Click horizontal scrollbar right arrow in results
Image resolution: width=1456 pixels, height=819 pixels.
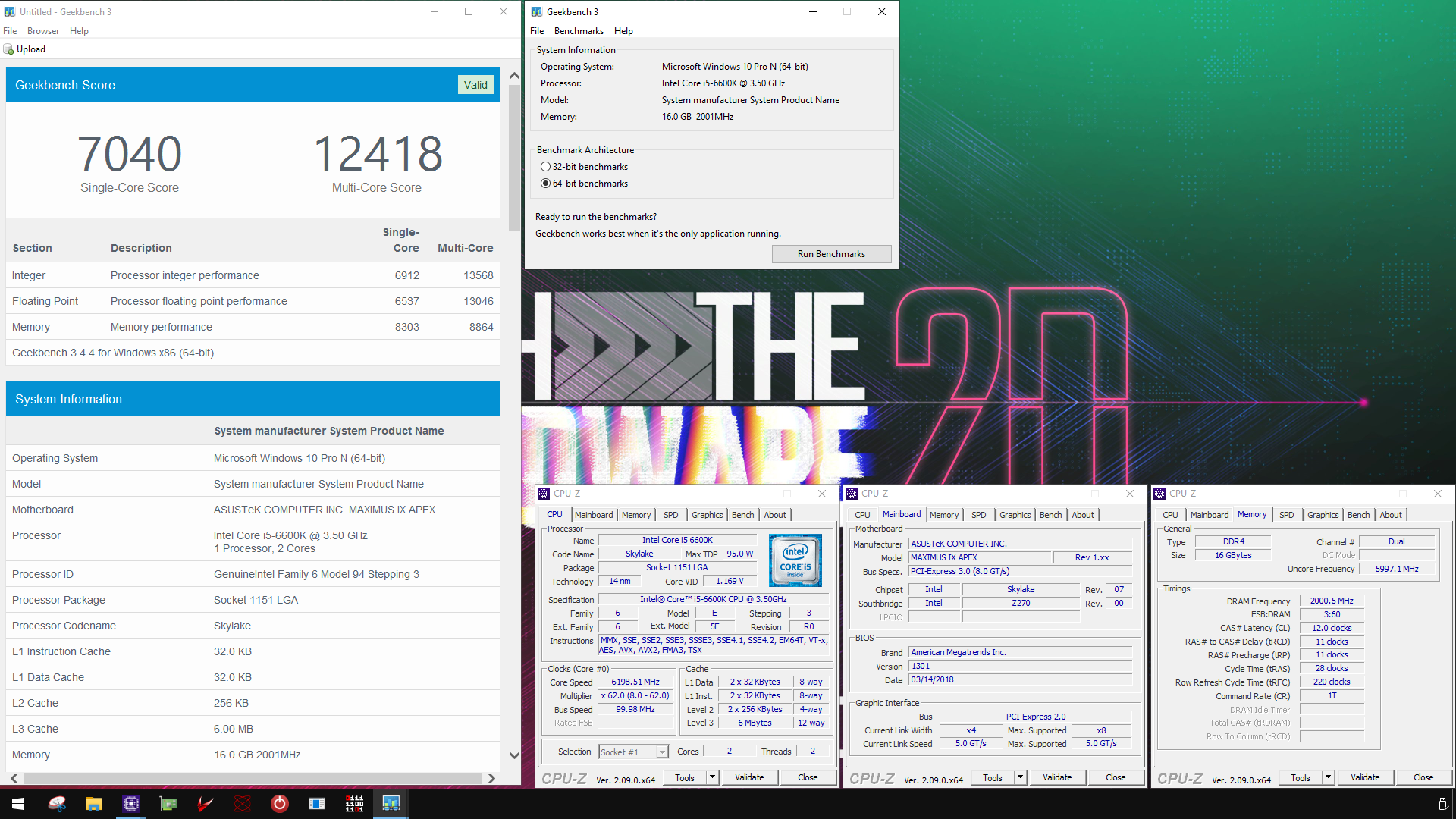pos(491,778)
